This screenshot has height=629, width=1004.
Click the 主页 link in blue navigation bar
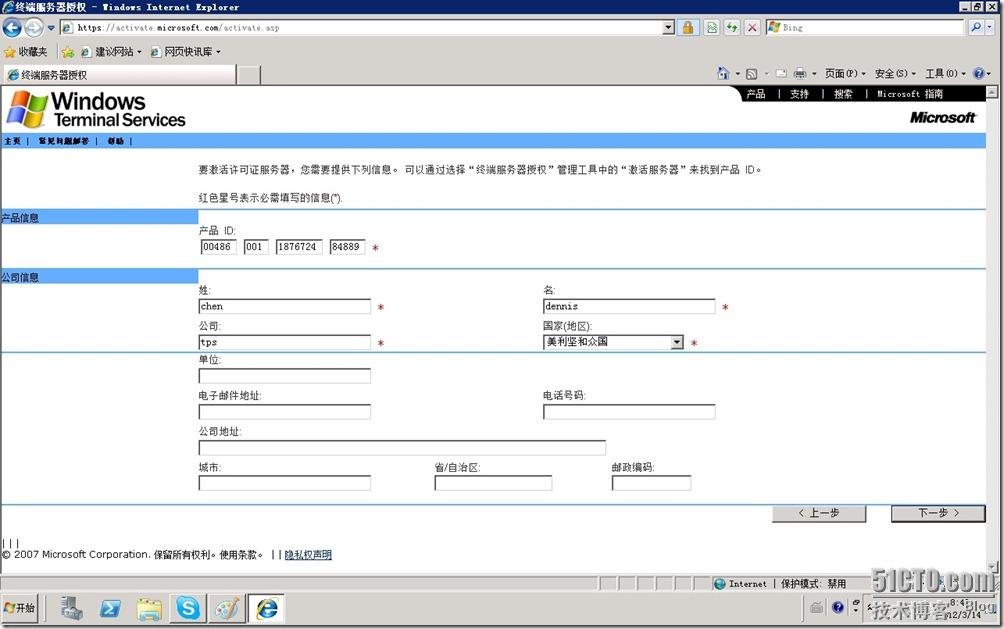12,141
